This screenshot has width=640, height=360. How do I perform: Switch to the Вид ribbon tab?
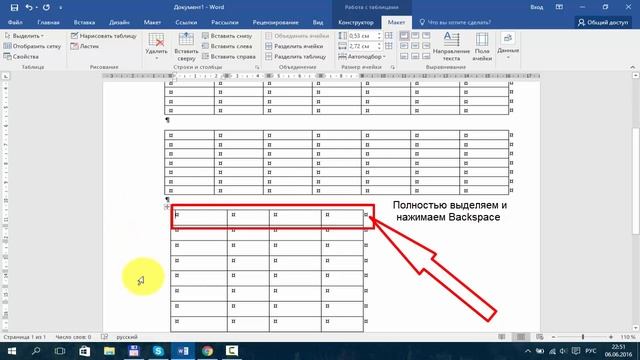point(318,22)
